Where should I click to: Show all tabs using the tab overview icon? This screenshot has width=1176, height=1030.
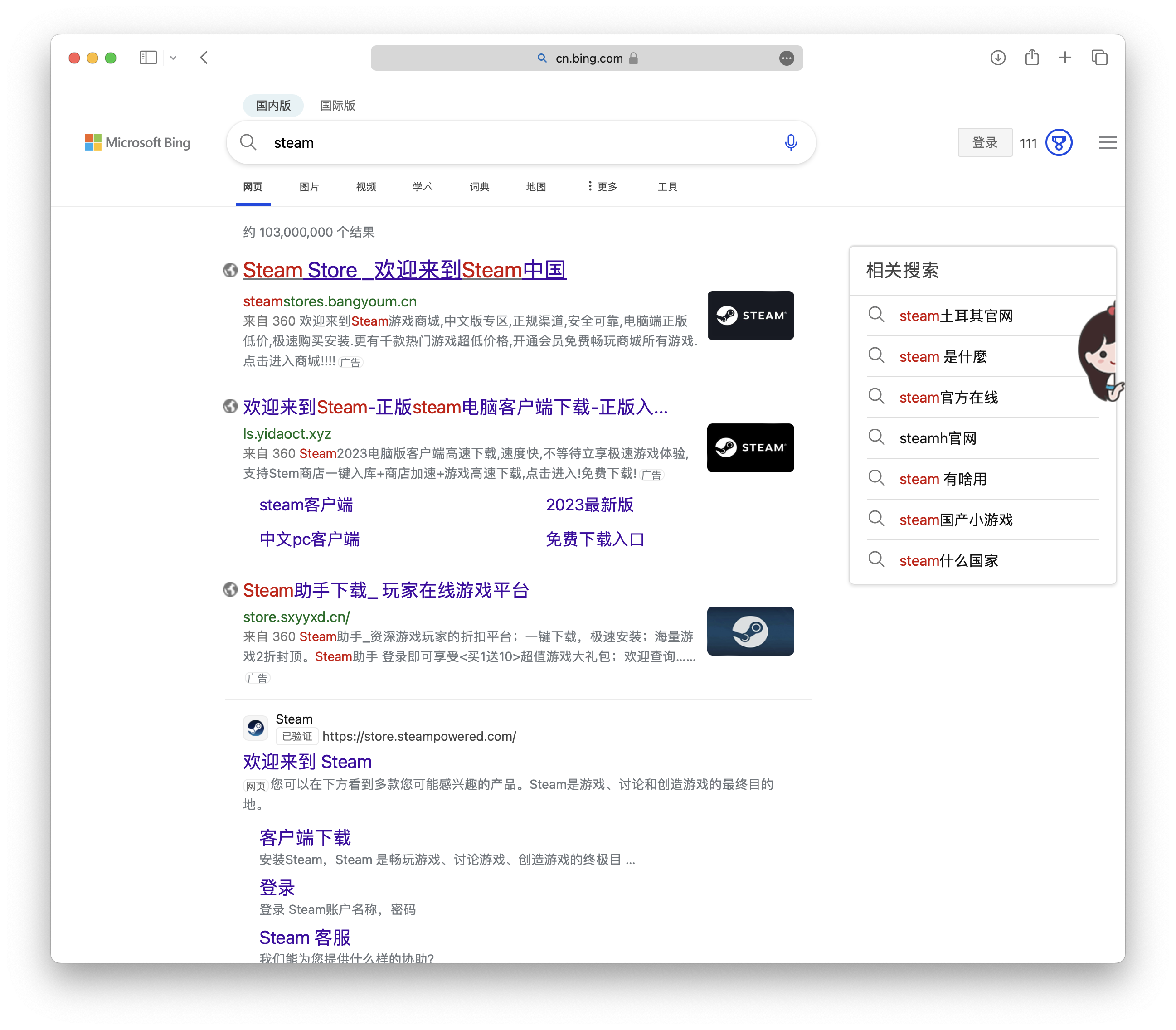click(x=1099, y=58)
